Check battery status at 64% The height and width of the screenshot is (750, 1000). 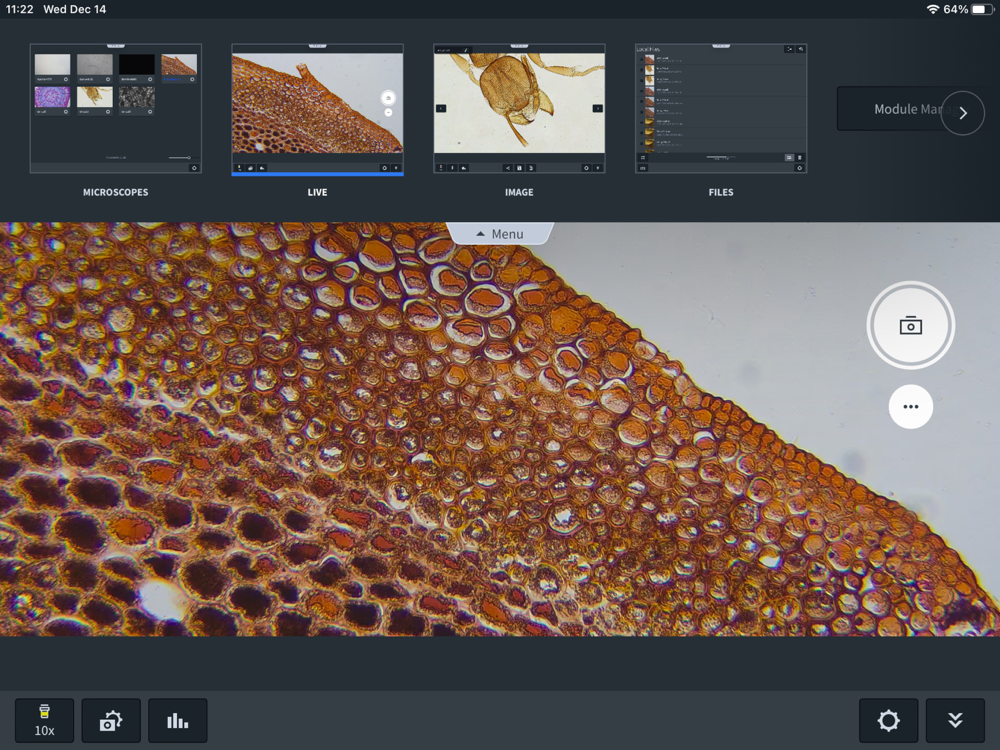pos(968,9)
